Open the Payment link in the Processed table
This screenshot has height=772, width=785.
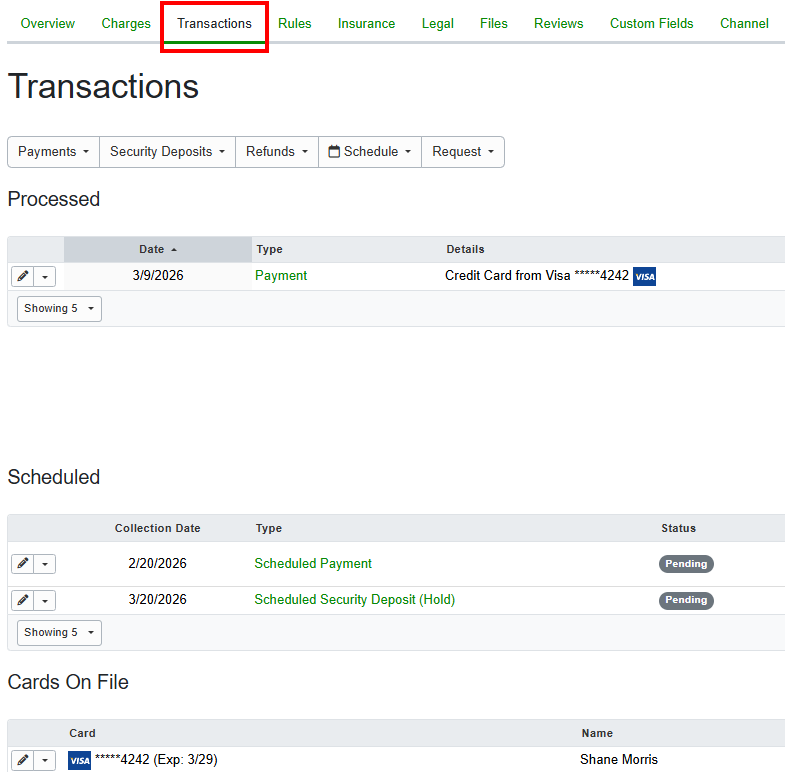[x=281, y=275]
